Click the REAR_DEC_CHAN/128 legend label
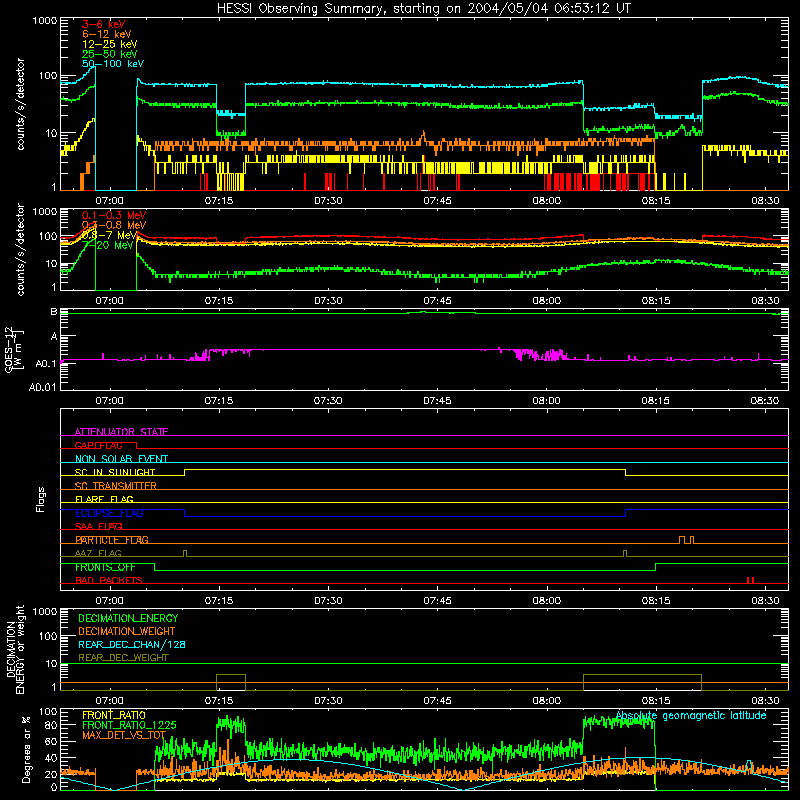This screenshot has width=800, height=800. pos(132,644)
